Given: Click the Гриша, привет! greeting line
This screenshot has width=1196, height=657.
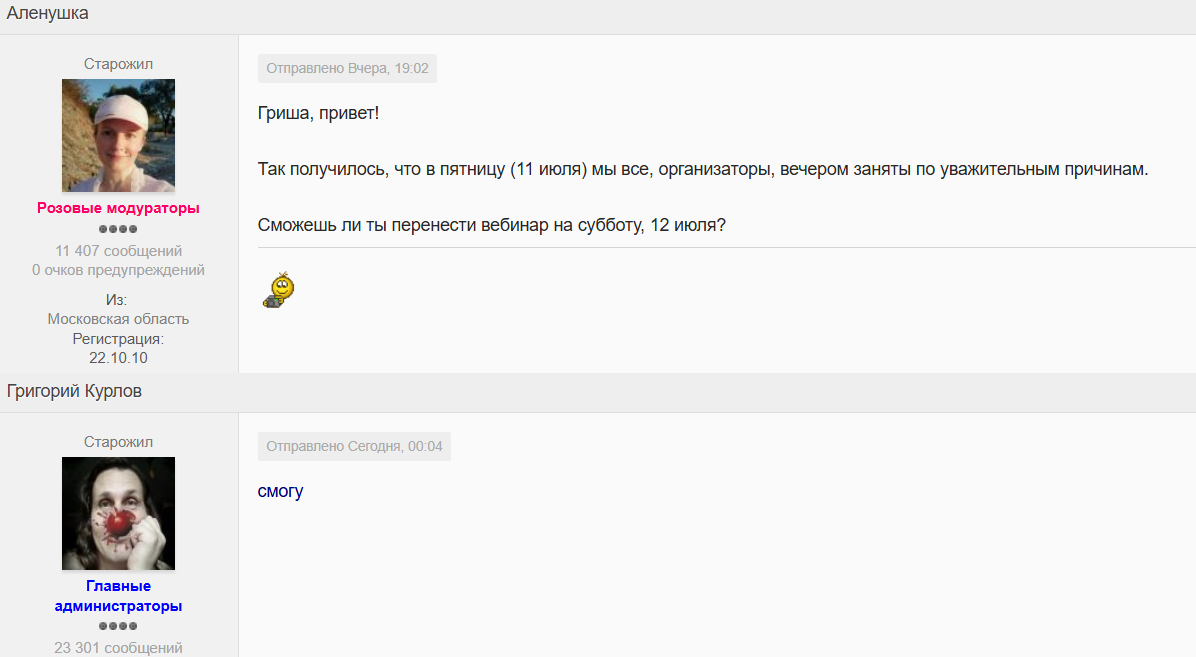Looking at the screenshot, I should [x=318, y=113].
